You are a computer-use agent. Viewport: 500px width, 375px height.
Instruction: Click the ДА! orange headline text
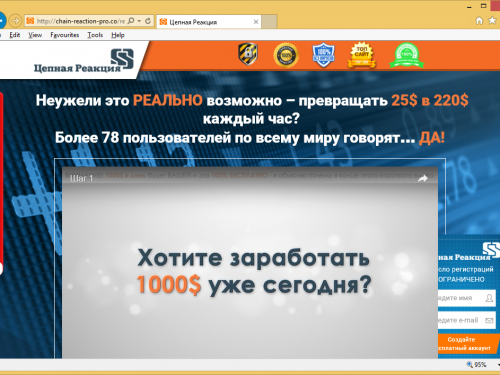(432, 137)
